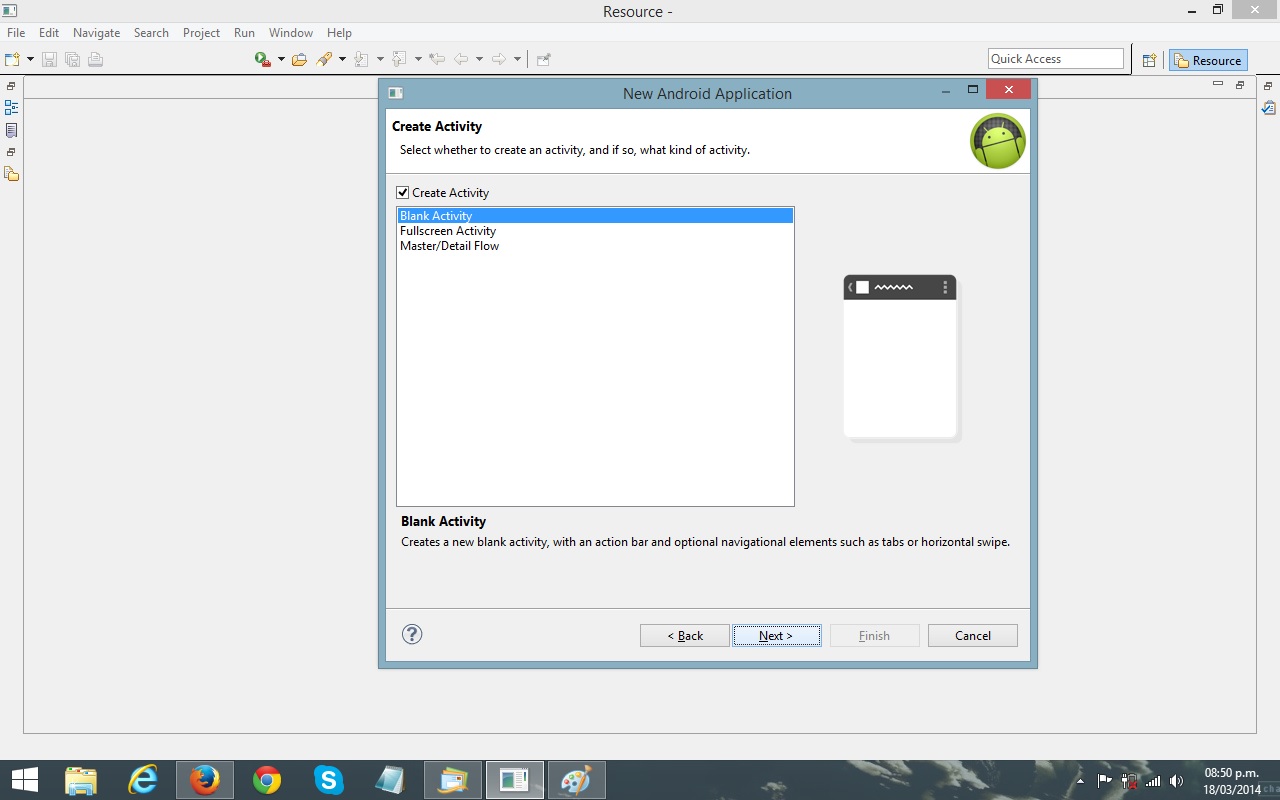The image size is (1280, 800).
Task: Open the Paint app from the taskbar
Action: click(577, 780)
